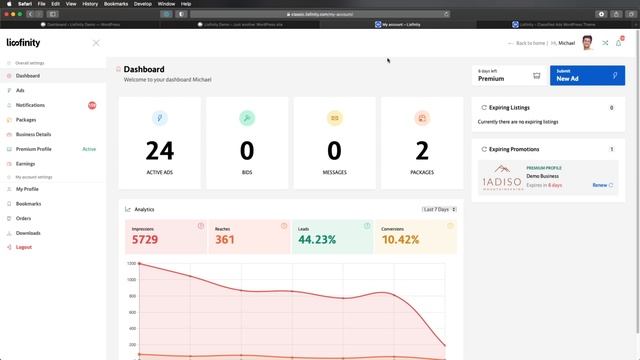640x360 pixels.
Task: Click the red Notifications count badge
Action: pos(92,105)
